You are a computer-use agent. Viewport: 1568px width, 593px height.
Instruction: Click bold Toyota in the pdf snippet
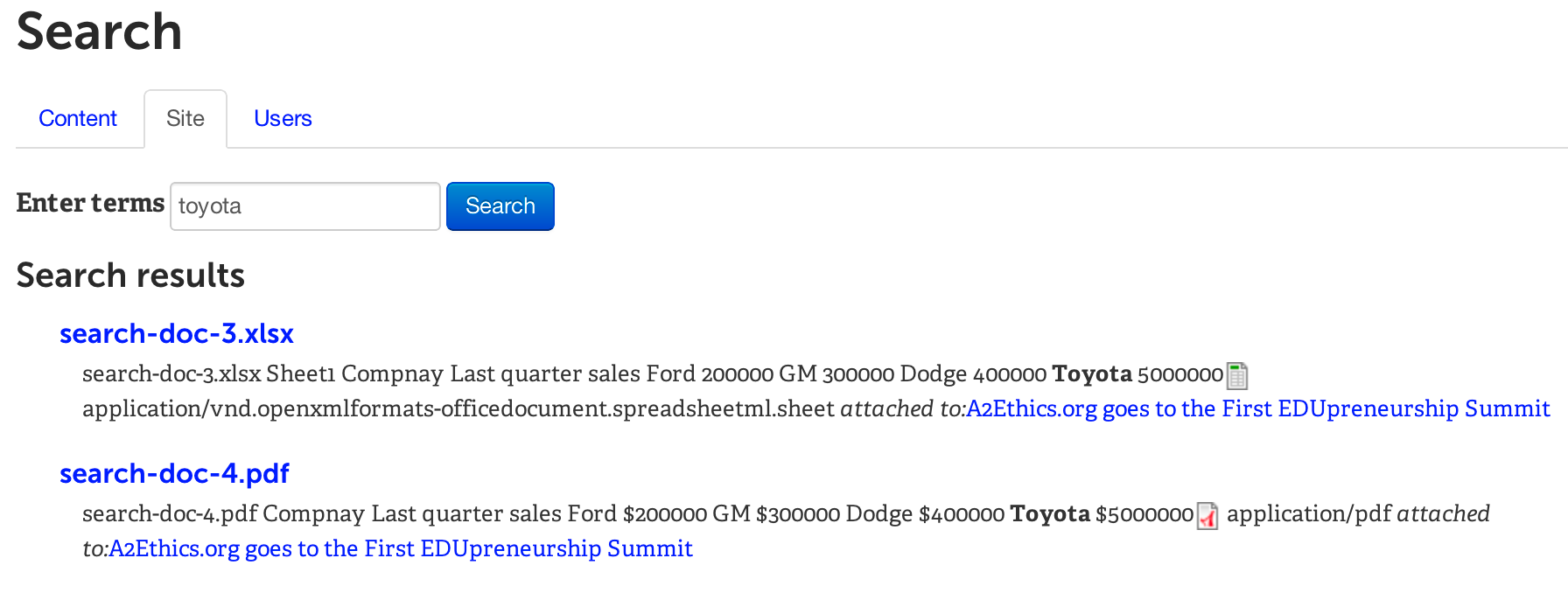pyautogui.click(x=1050, y=513)
